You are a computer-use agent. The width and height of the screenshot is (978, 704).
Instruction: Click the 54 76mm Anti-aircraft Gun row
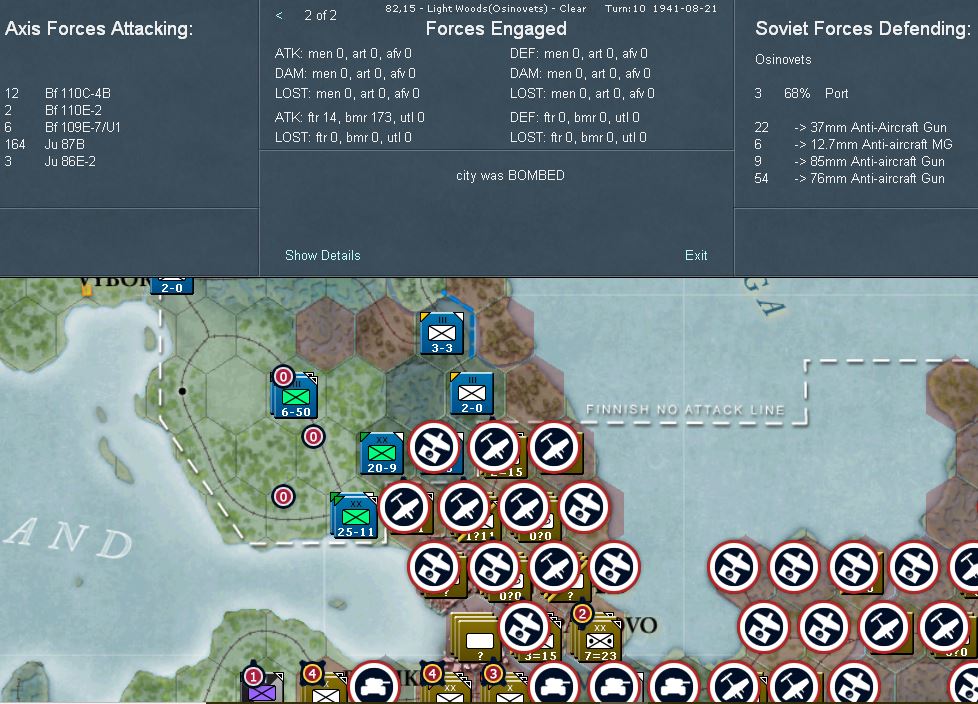[x=850, y=178]
